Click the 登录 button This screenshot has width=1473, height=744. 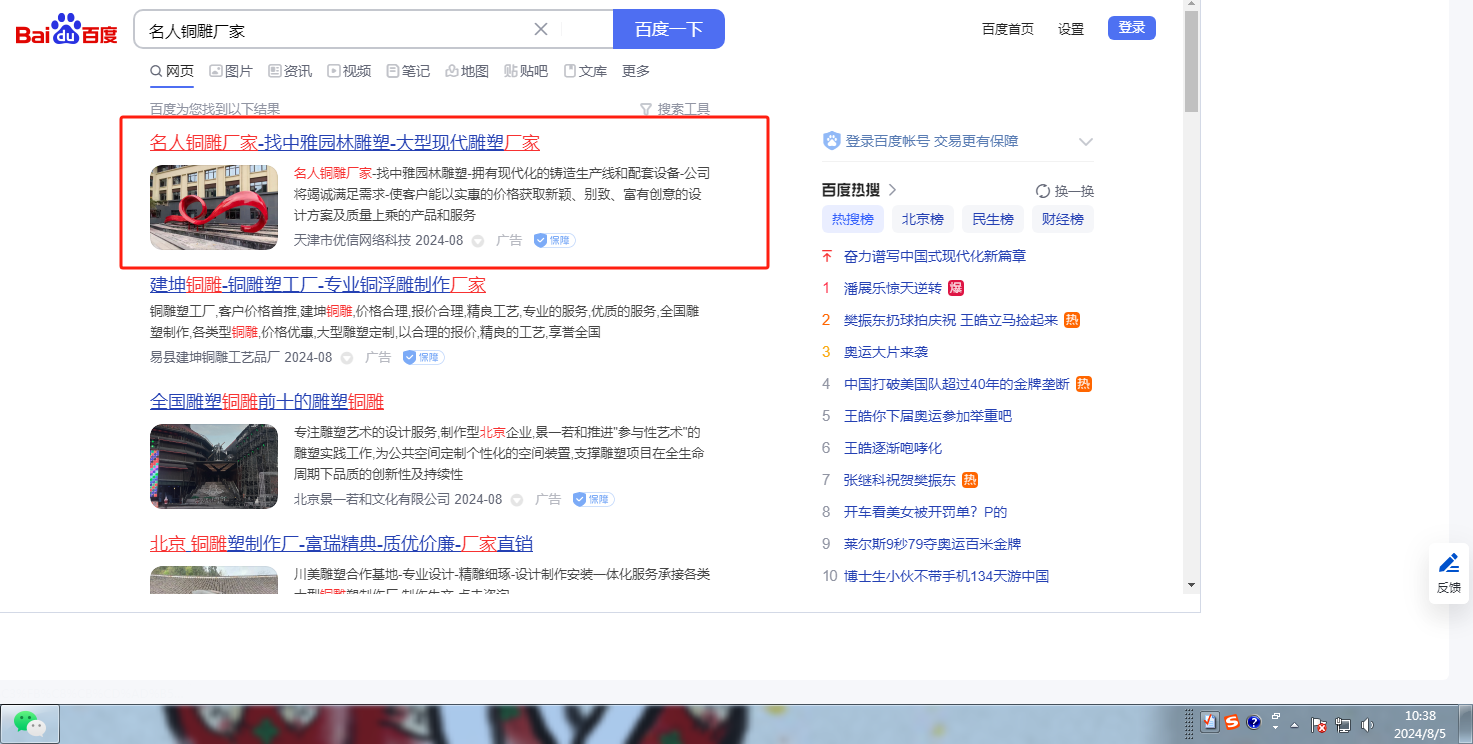tap(1132, 28)
